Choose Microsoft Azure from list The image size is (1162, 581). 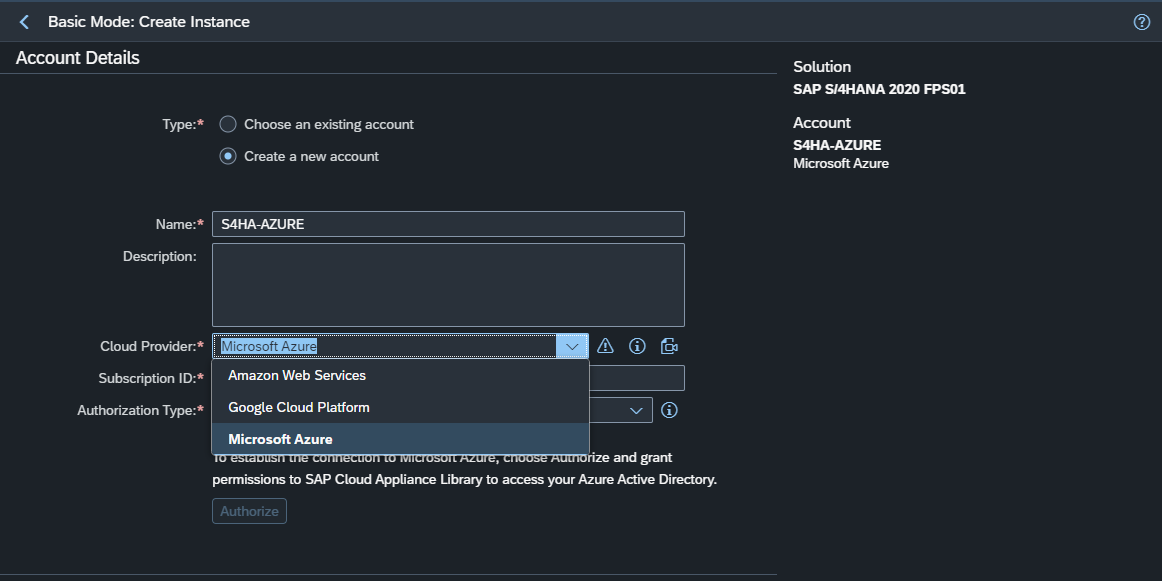pos(400,439)
